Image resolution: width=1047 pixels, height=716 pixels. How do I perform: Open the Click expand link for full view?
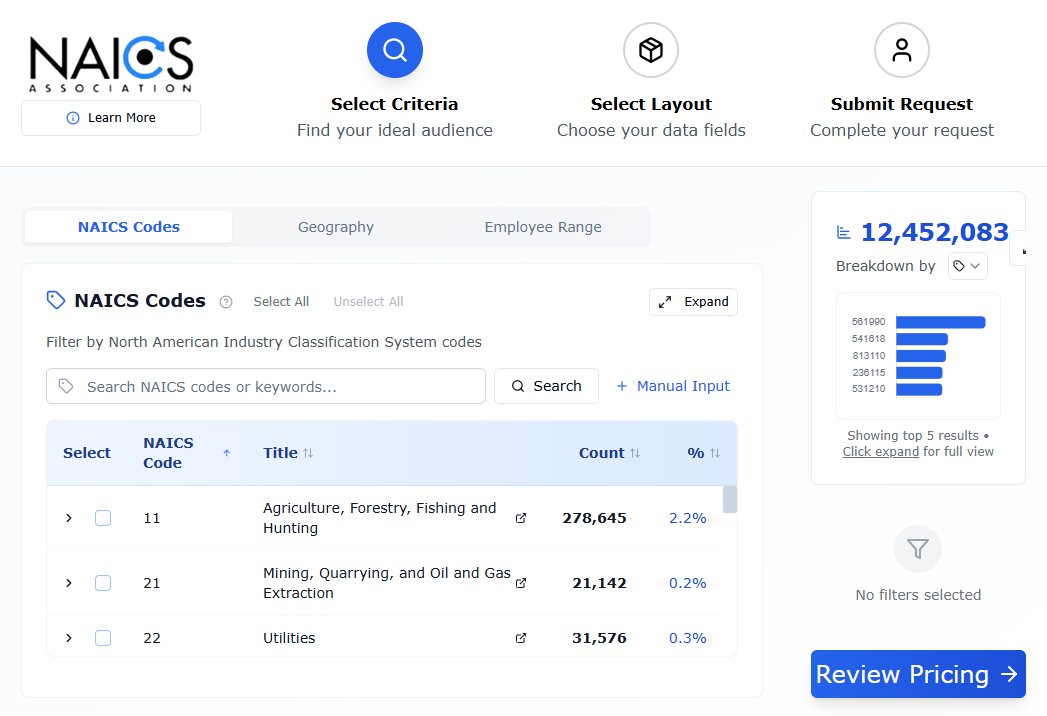click(x=880, y=451)
